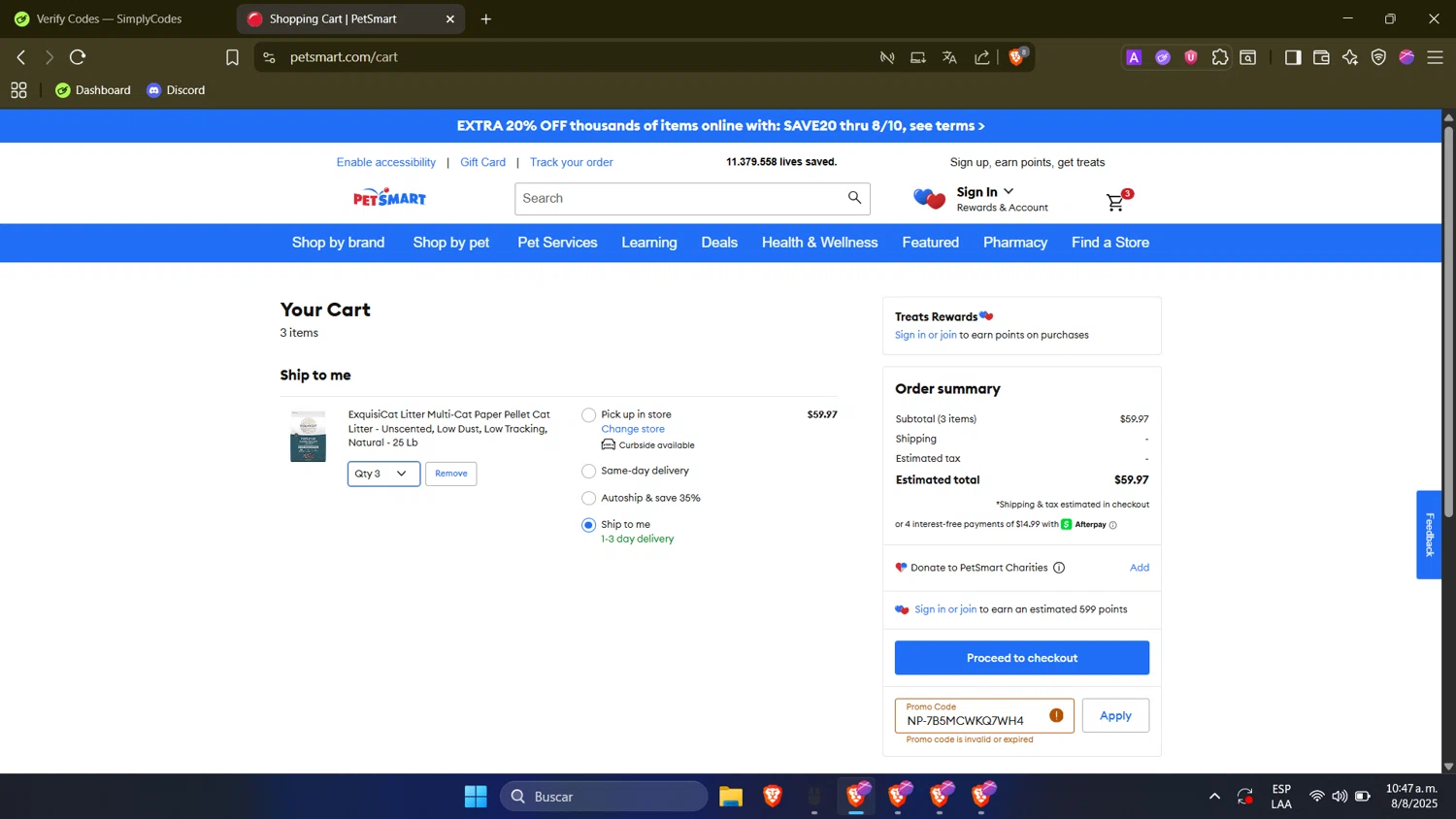Click the share page icon
1456x819 pixels.
tap(982, 57)
